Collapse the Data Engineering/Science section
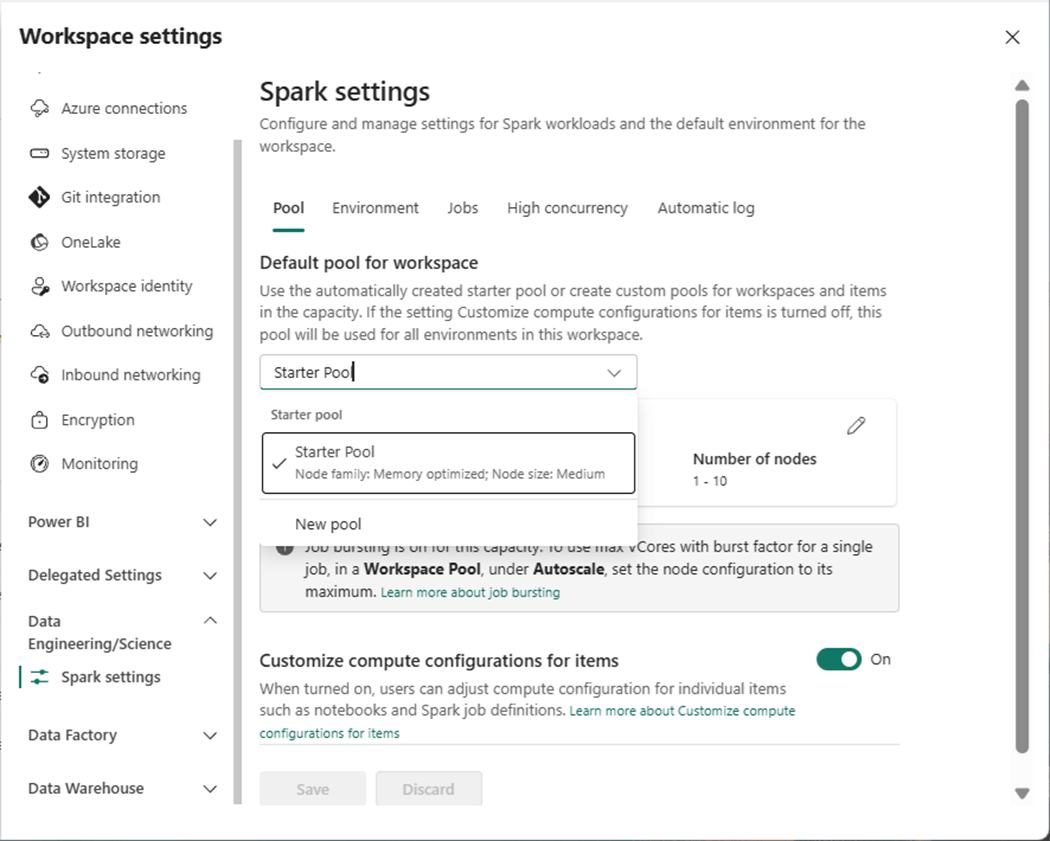Screen dimensions: 1050x841 [210, 621]
